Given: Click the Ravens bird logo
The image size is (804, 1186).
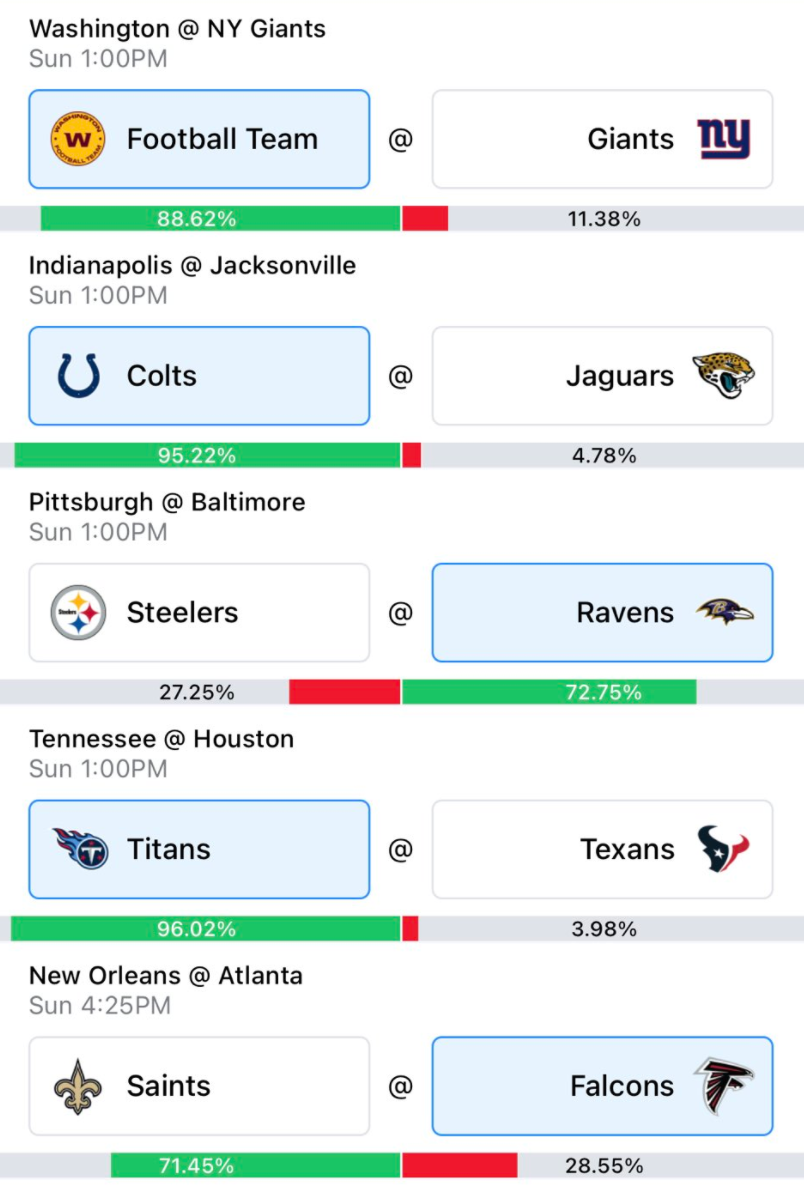Looking at the screenshot, I should click(725, 612).
